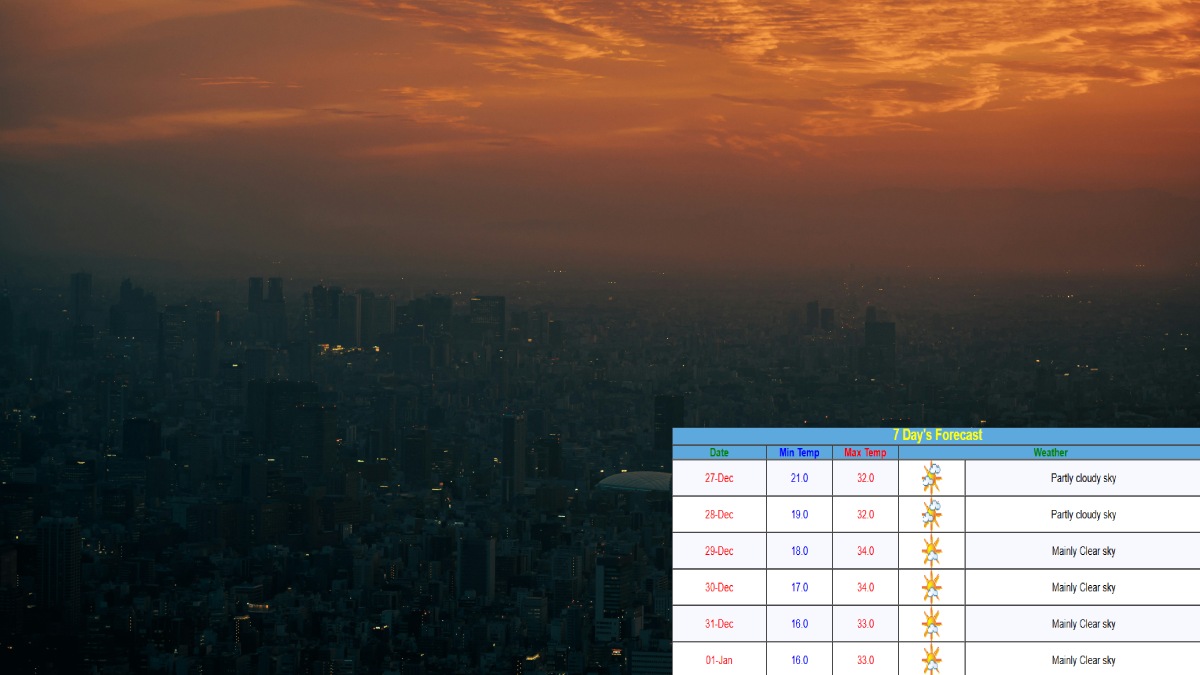This screenshot has height=675, width=1200.
Task: Click the 34.0 max temp for 29-Dec
Action: [x=865, y=551]
